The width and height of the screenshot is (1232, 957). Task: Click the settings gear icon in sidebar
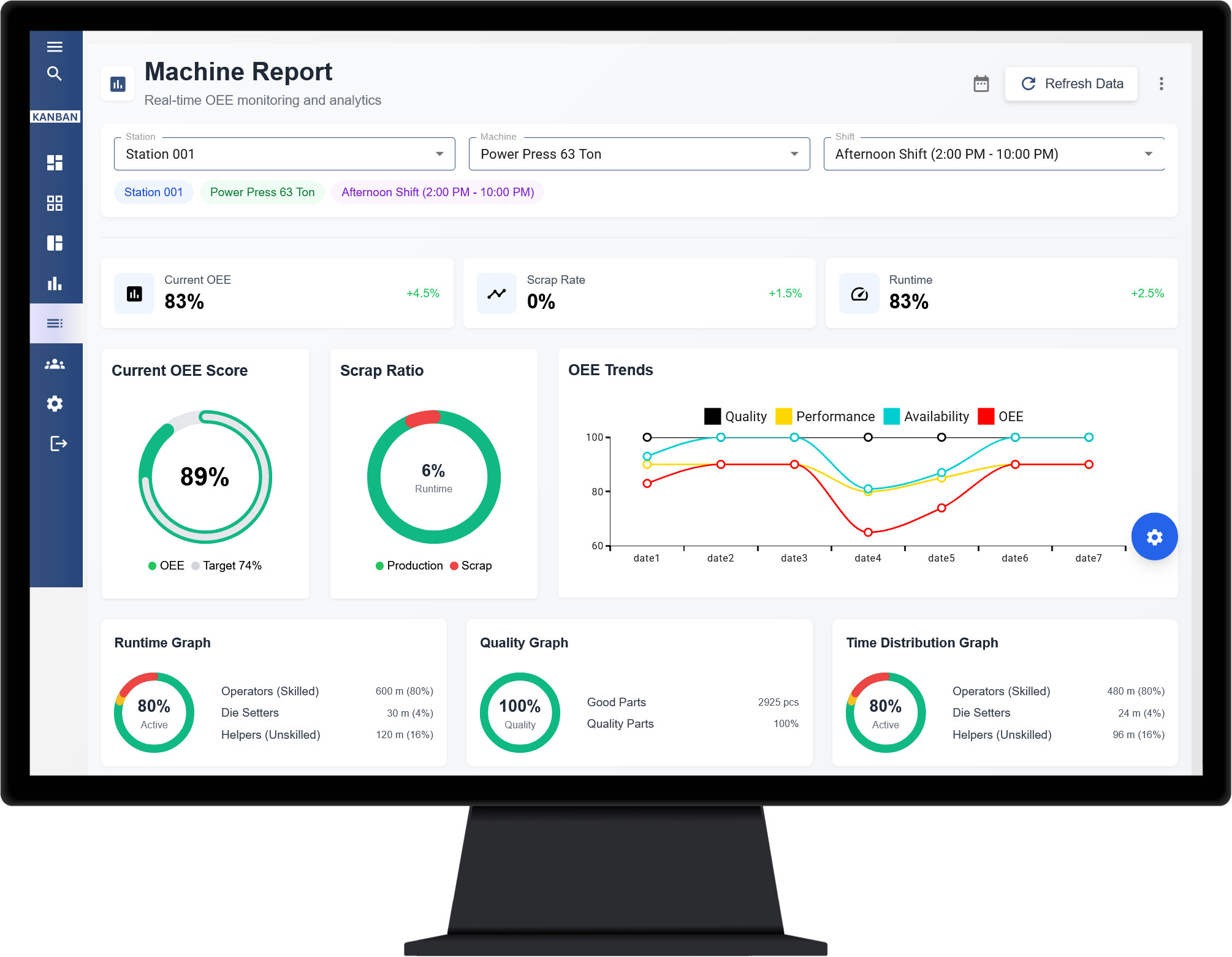tap(56, 404)
